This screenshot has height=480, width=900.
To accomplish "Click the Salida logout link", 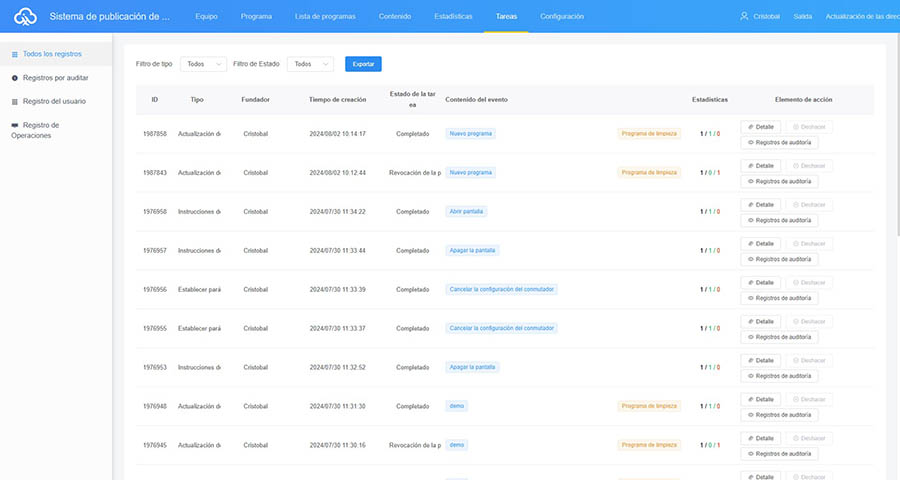I will tap(802, 16).
